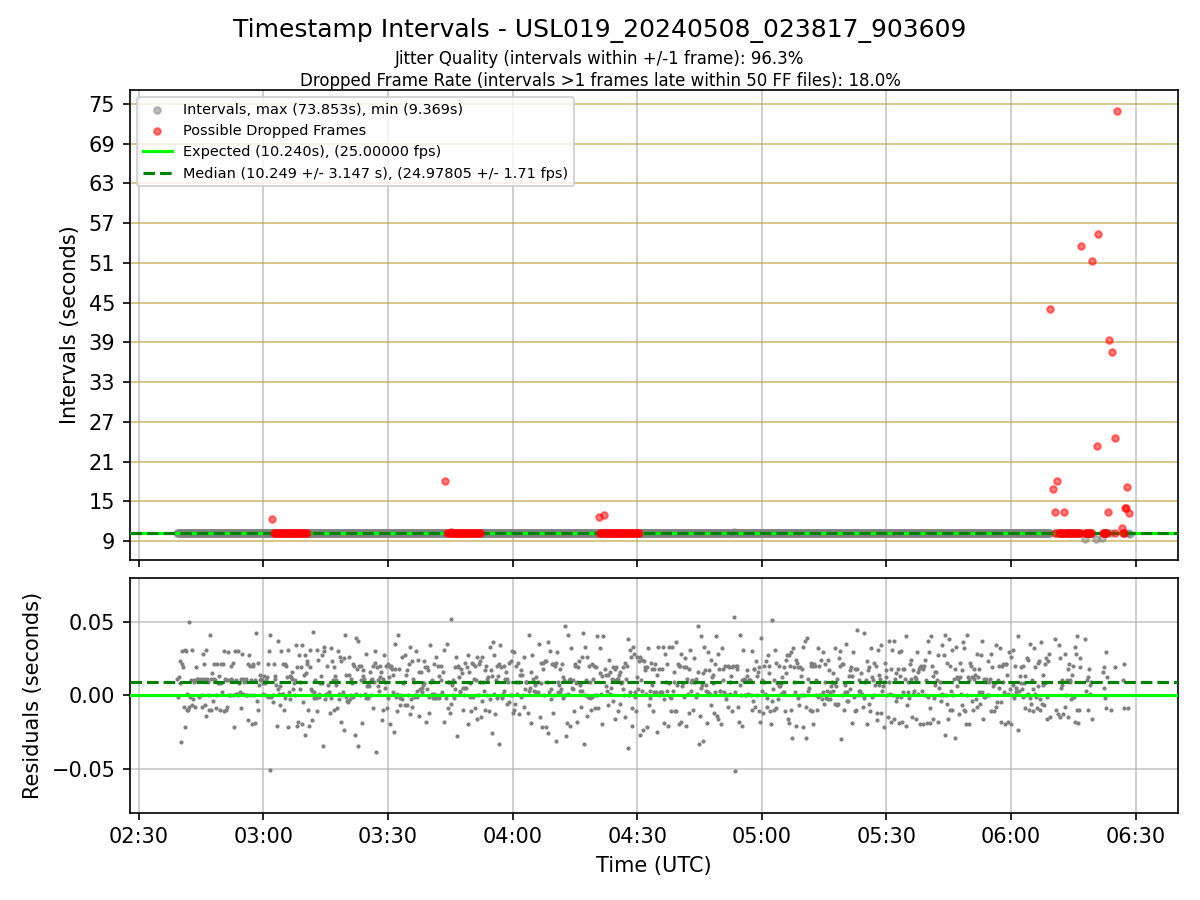
Task: Click y-axis tick label "69"
Action: pyautogui.click(x=103, y=144)
